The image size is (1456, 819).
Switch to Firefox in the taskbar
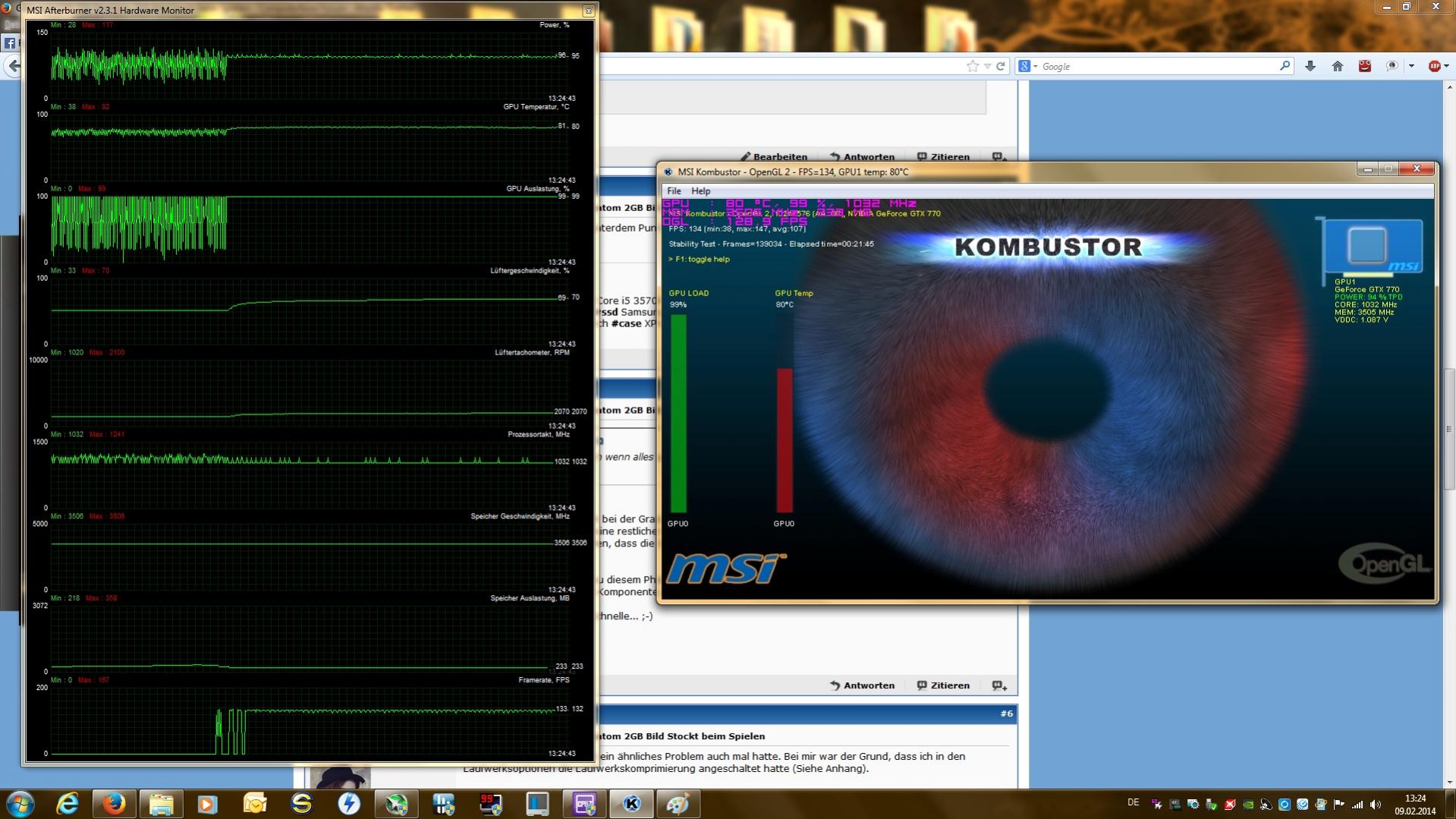115,803
